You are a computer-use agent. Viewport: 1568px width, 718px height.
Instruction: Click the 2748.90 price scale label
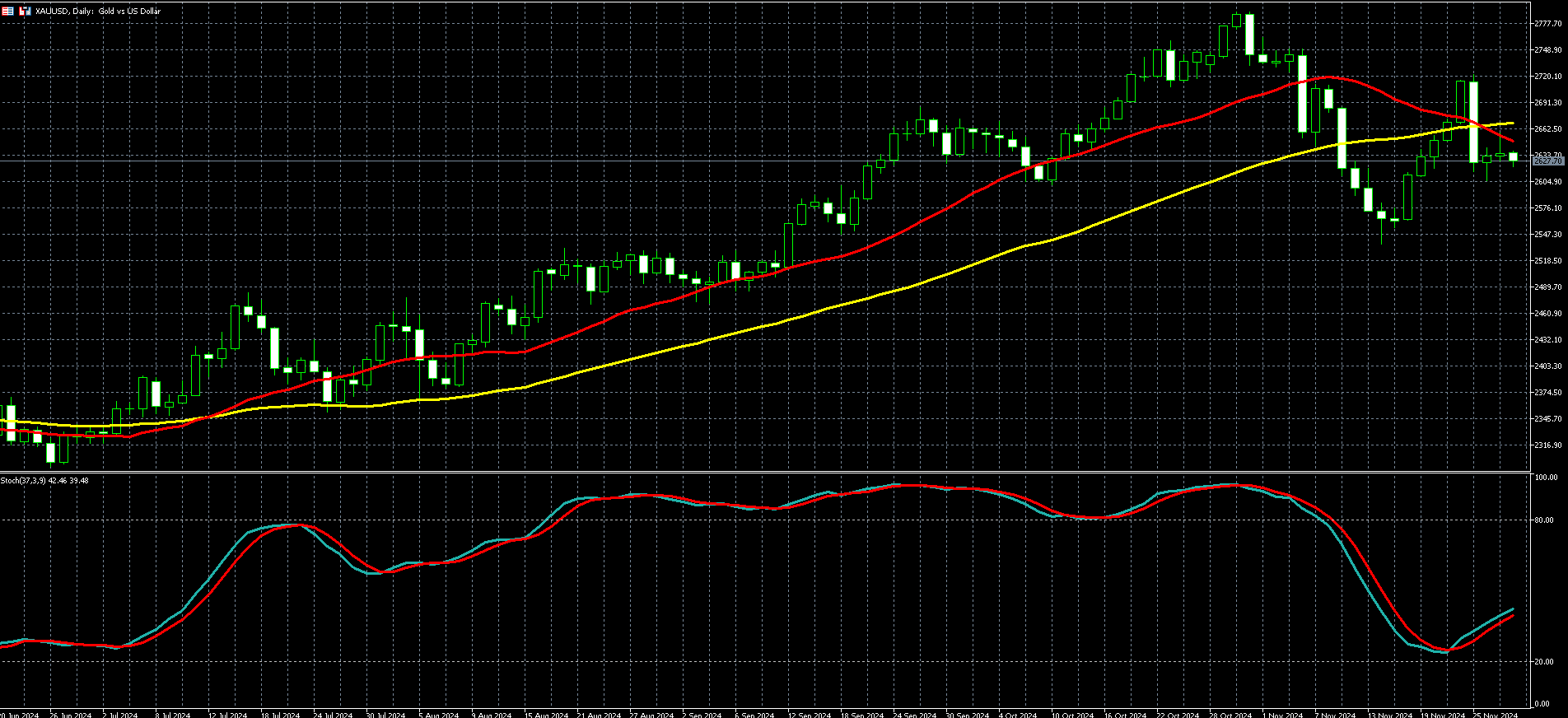tap(1548, 50)
